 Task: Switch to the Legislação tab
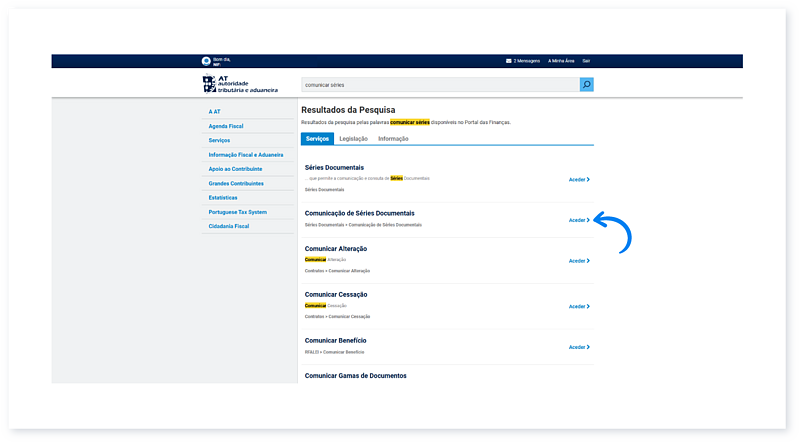tap(353, 138)
